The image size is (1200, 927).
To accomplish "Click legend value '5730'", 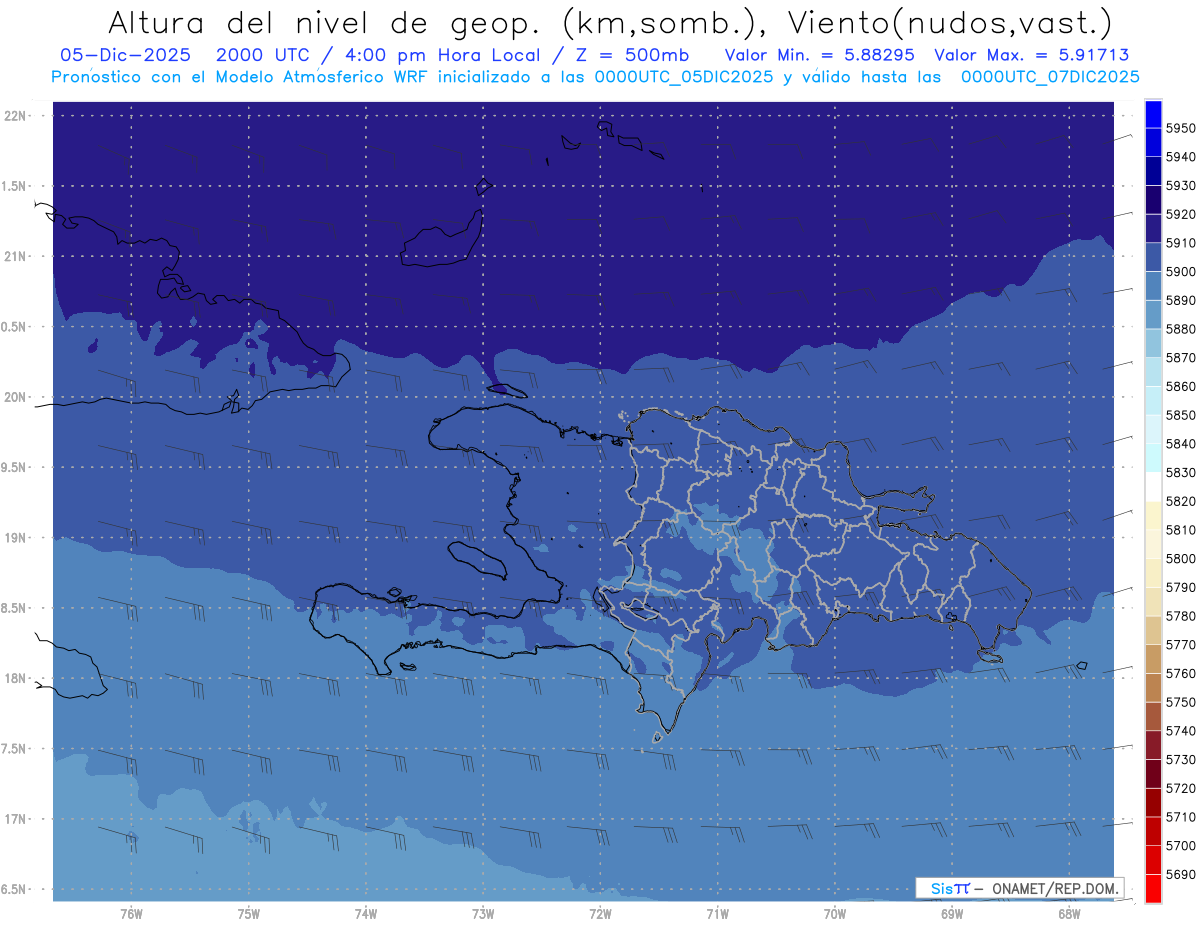I will (x=1181, y=759).
